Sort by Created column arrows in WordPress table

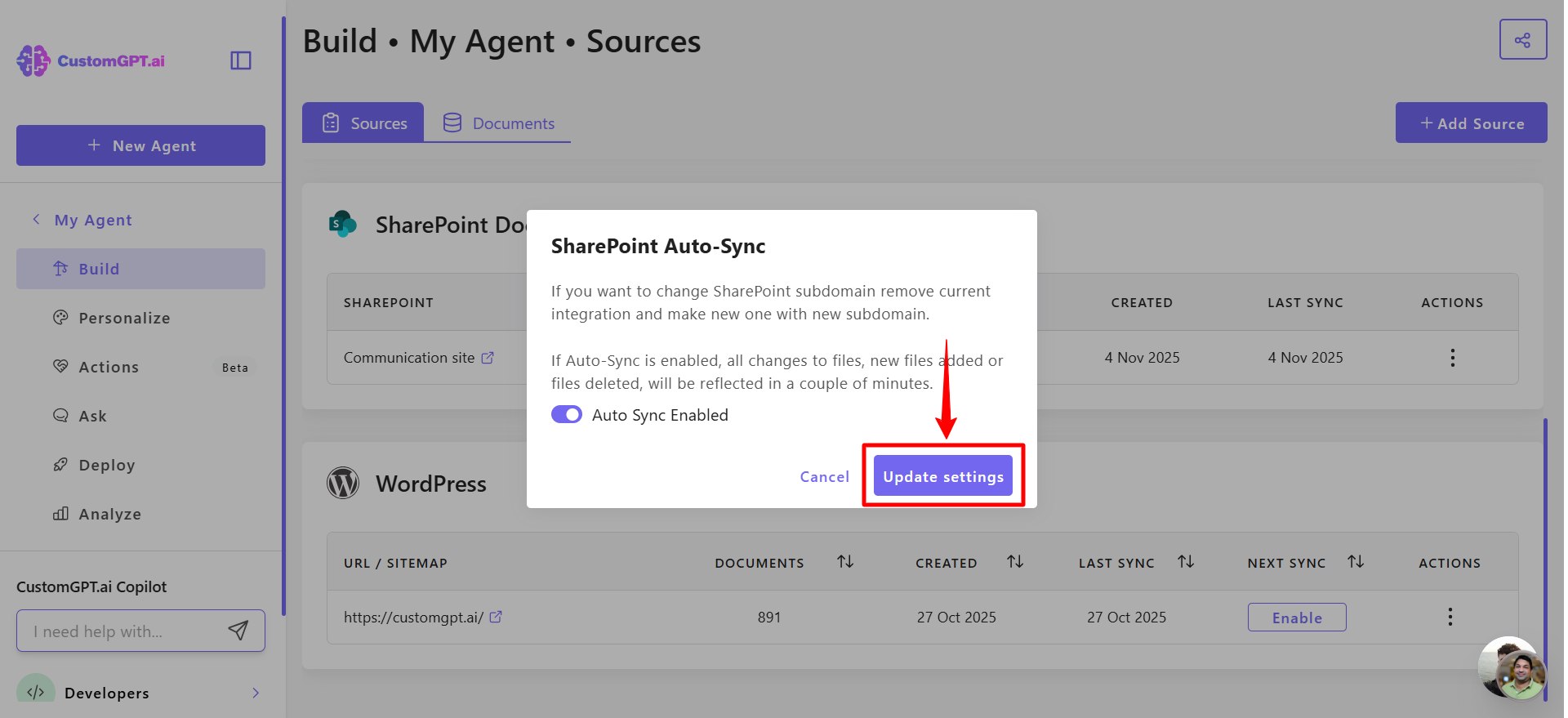click(1015, 562)
